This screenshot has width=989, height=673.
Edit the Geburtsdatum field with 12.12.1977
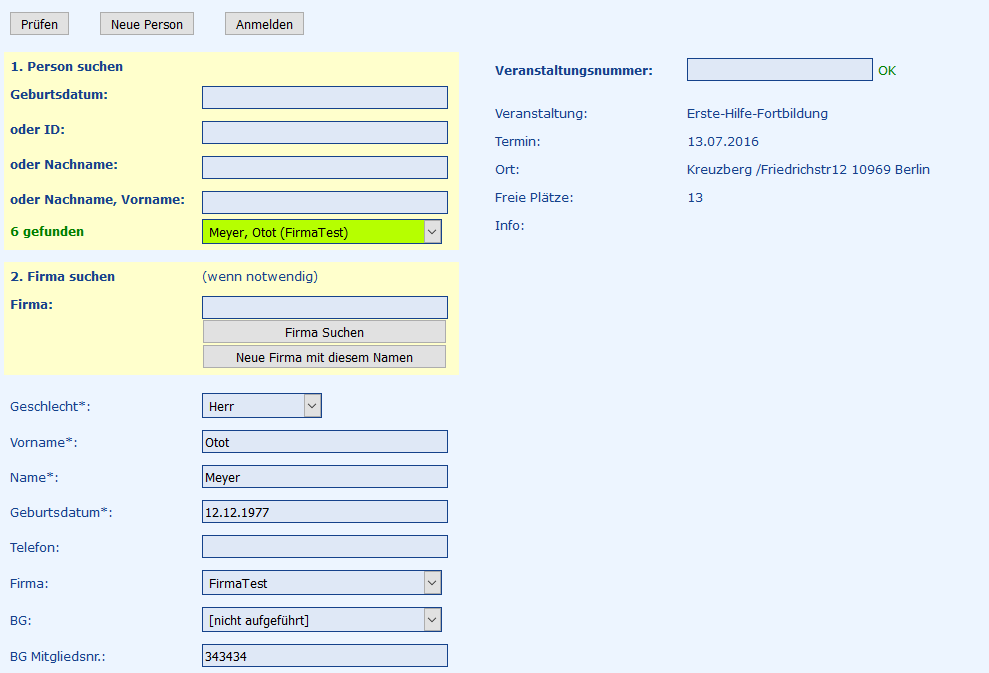324,512
